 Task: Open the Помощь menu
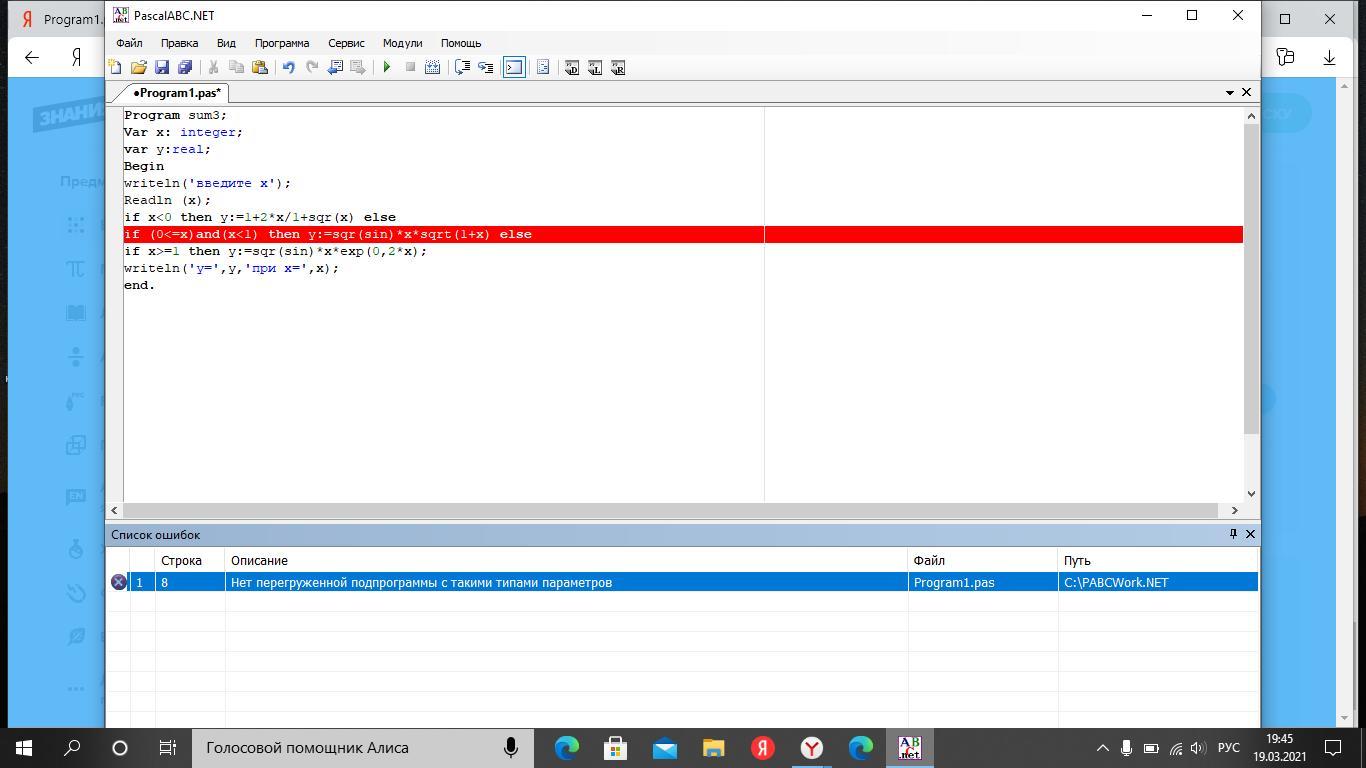[x=461, y=43]
